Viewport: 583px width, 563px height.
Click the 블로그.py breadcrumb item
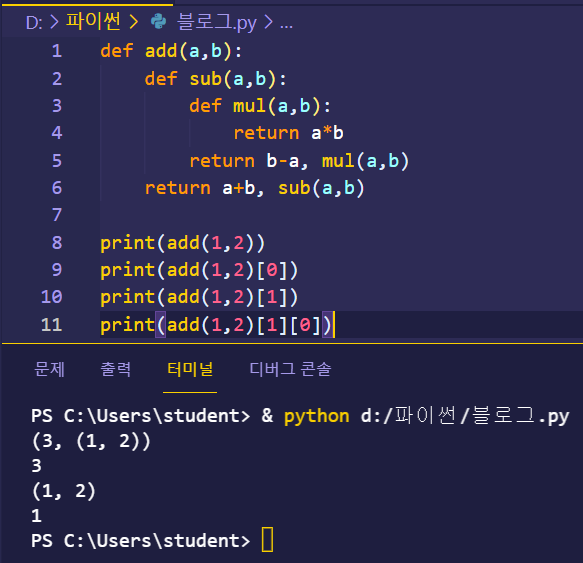(216, 22)
